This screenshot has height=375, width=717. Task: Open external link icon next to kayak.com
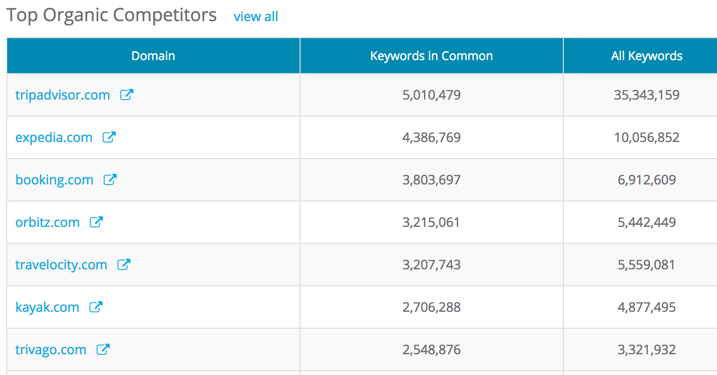[x=96, y=307]
